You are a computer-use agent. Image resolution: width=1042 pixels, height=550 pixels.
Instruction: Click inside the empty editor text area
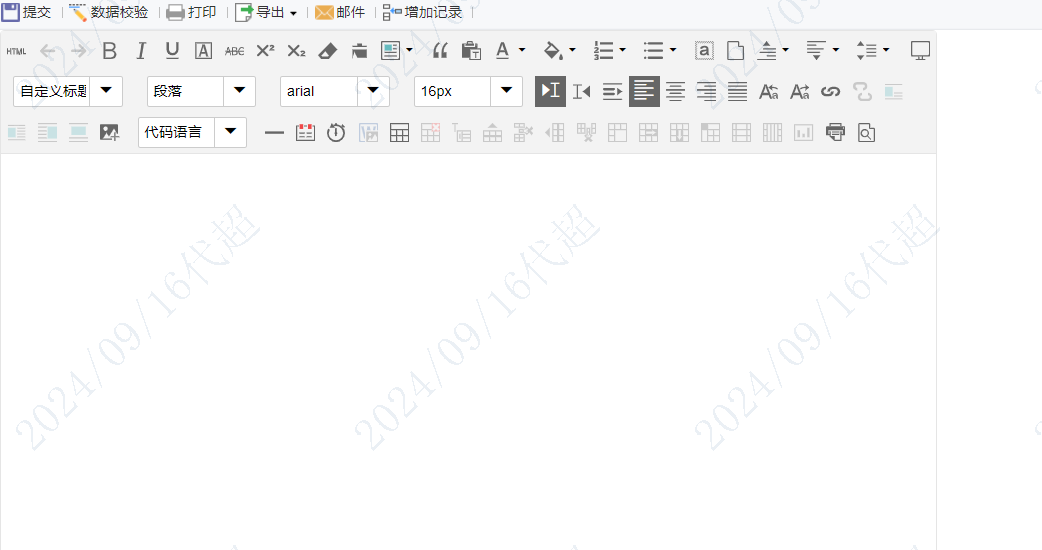point(469,352)
